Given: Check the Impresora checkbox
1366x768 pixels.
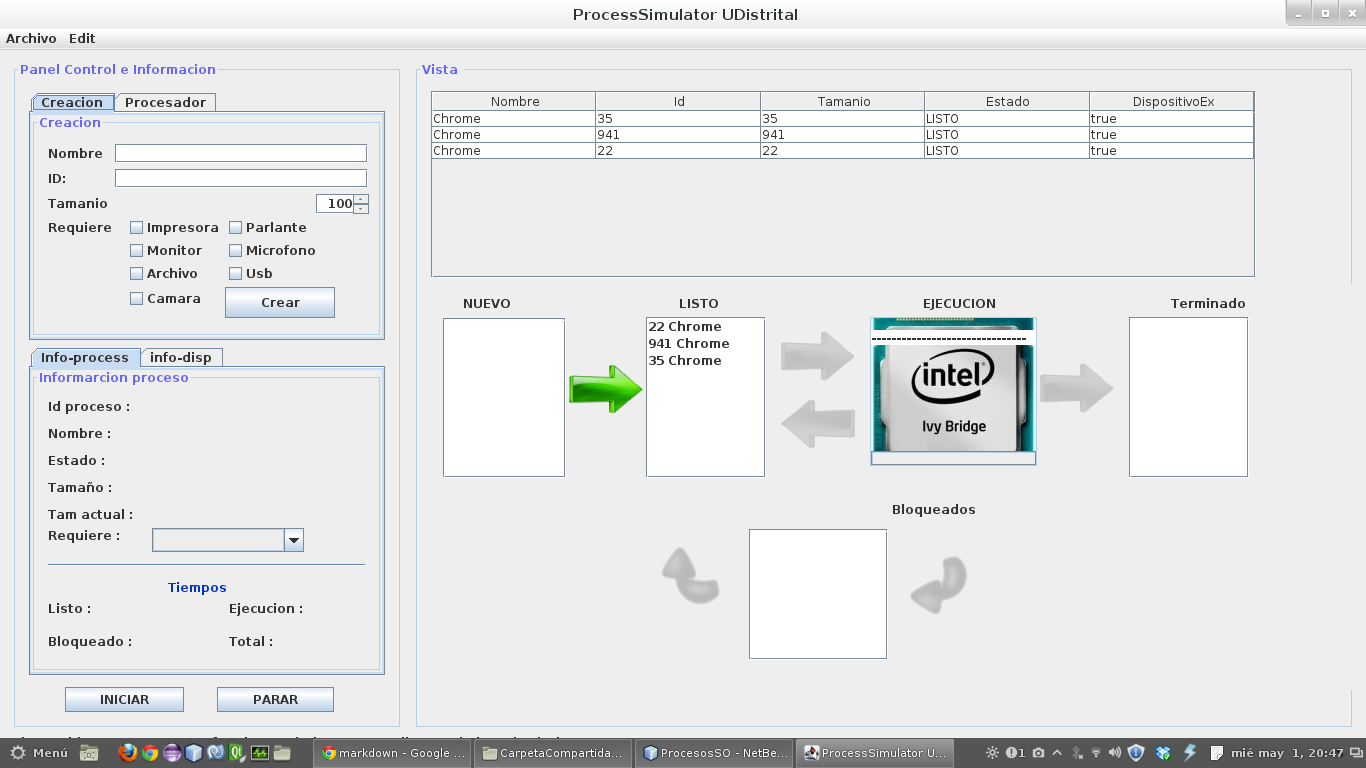Looking at the screenshot, I should [x=137, y=228].
